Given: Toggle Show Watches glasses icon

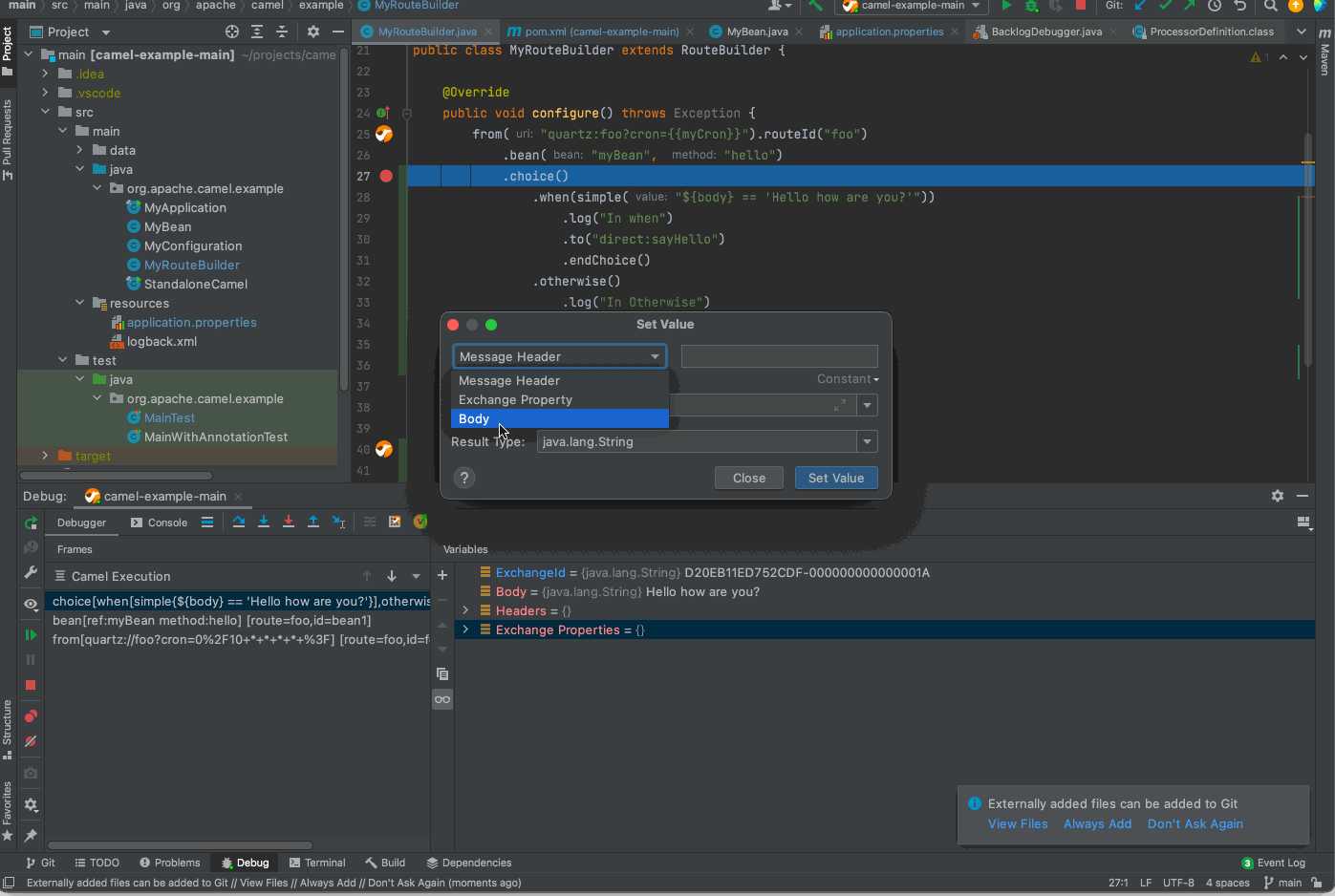Looking at the screenshot, I should (442, 699).
